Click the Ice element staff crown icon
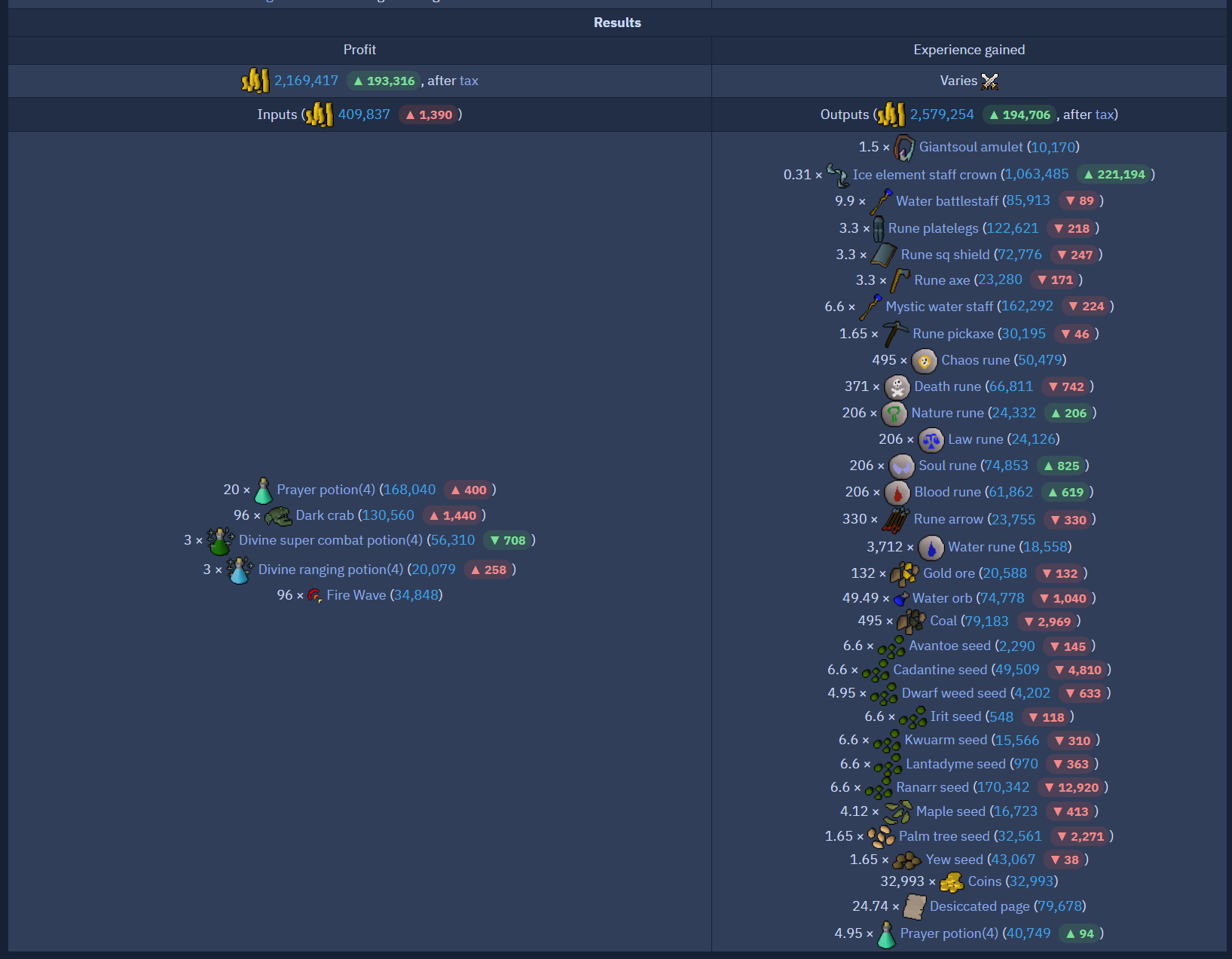The image size is (1232, 959). [837, 175]
